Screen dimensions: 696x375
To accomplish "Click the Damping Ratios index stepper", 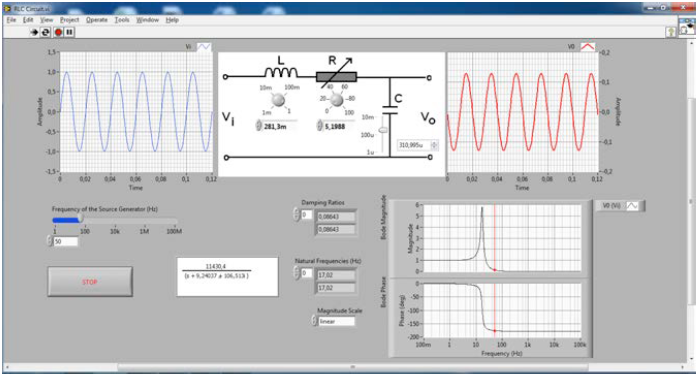I will tap(297, 215).
